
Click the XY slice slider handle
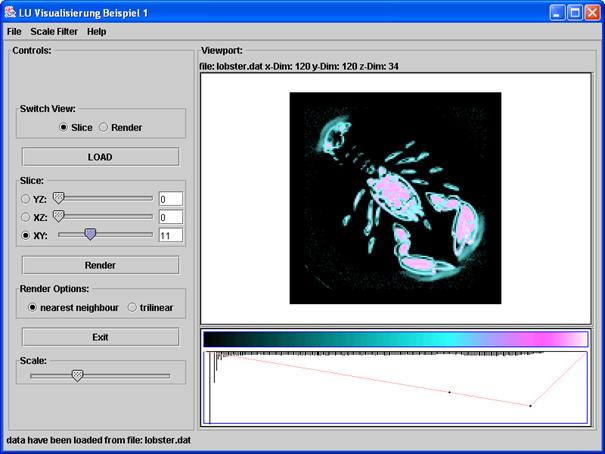[90, 234]
